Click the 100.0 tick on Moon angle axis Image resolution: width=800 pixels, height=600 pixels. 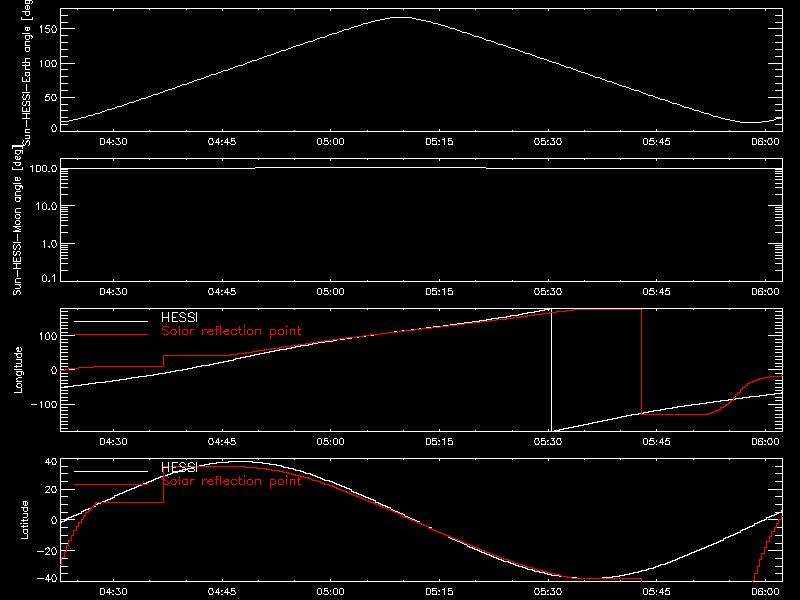pyautogui.click(x=43, y=168)
